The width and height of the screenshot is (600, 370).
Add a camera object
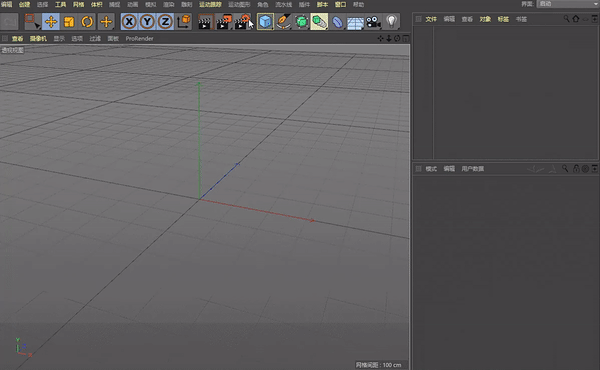pos(373,22)
